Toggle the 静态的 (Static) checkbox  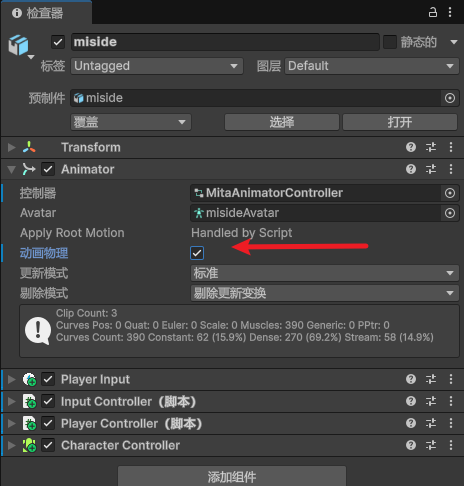390,42
